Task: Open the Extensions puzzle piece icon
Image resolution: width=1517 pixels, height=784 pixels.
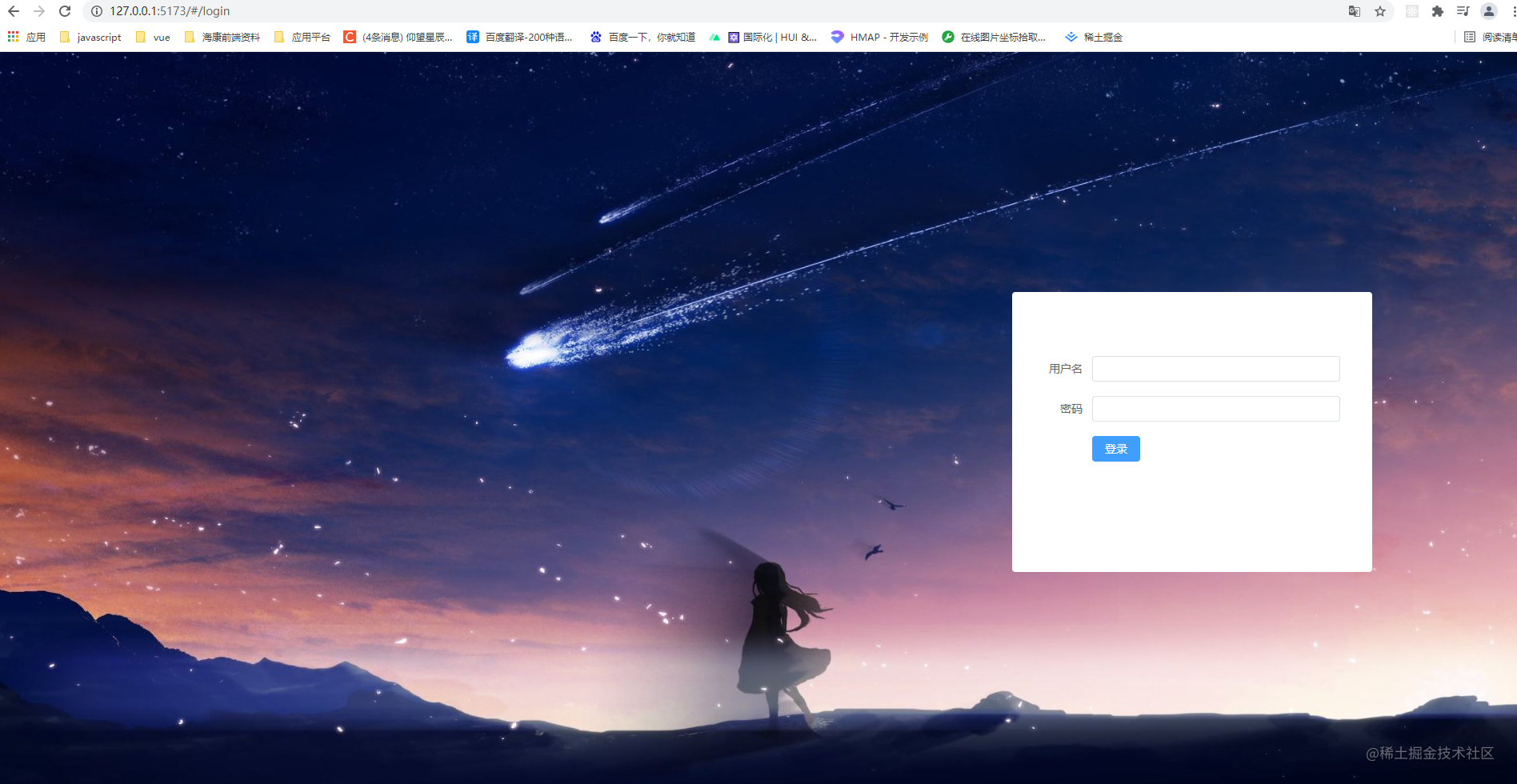Action: point(1438,11)
